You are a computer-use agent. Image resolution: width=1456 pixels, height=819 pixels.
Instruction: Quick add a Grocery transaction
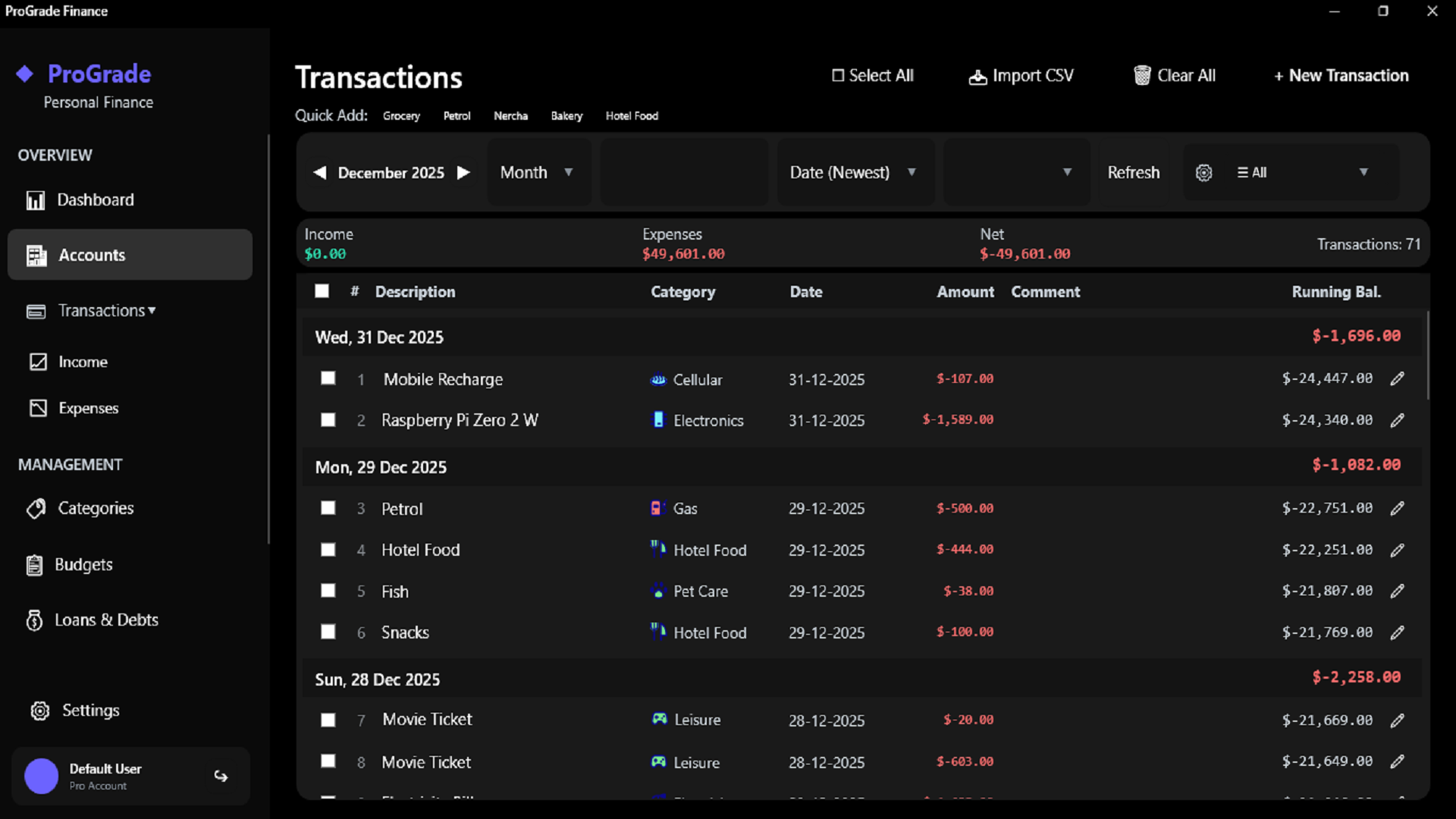point(401,116)
